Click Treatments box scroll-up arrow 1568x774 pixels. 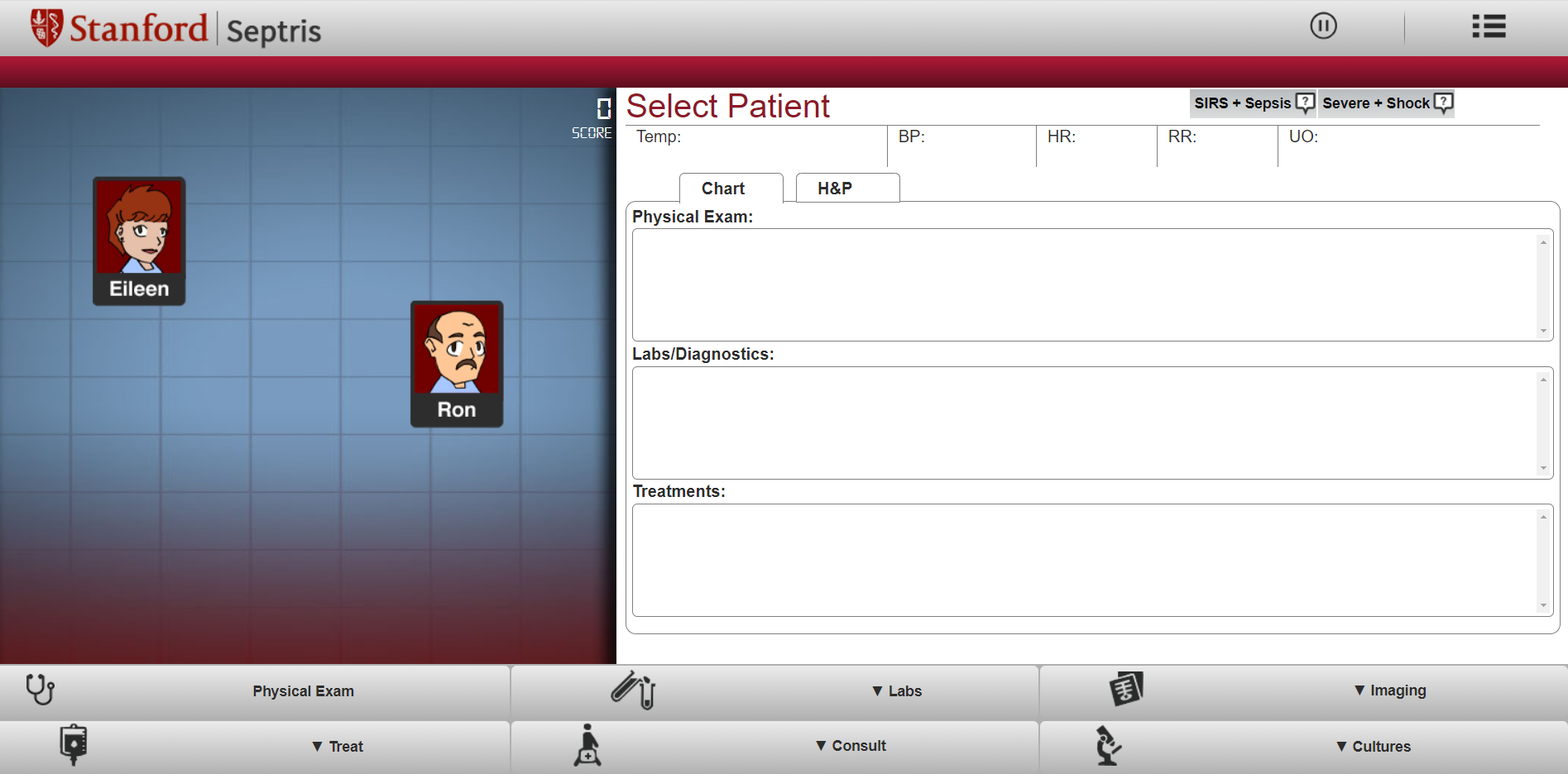point(1543,517)
